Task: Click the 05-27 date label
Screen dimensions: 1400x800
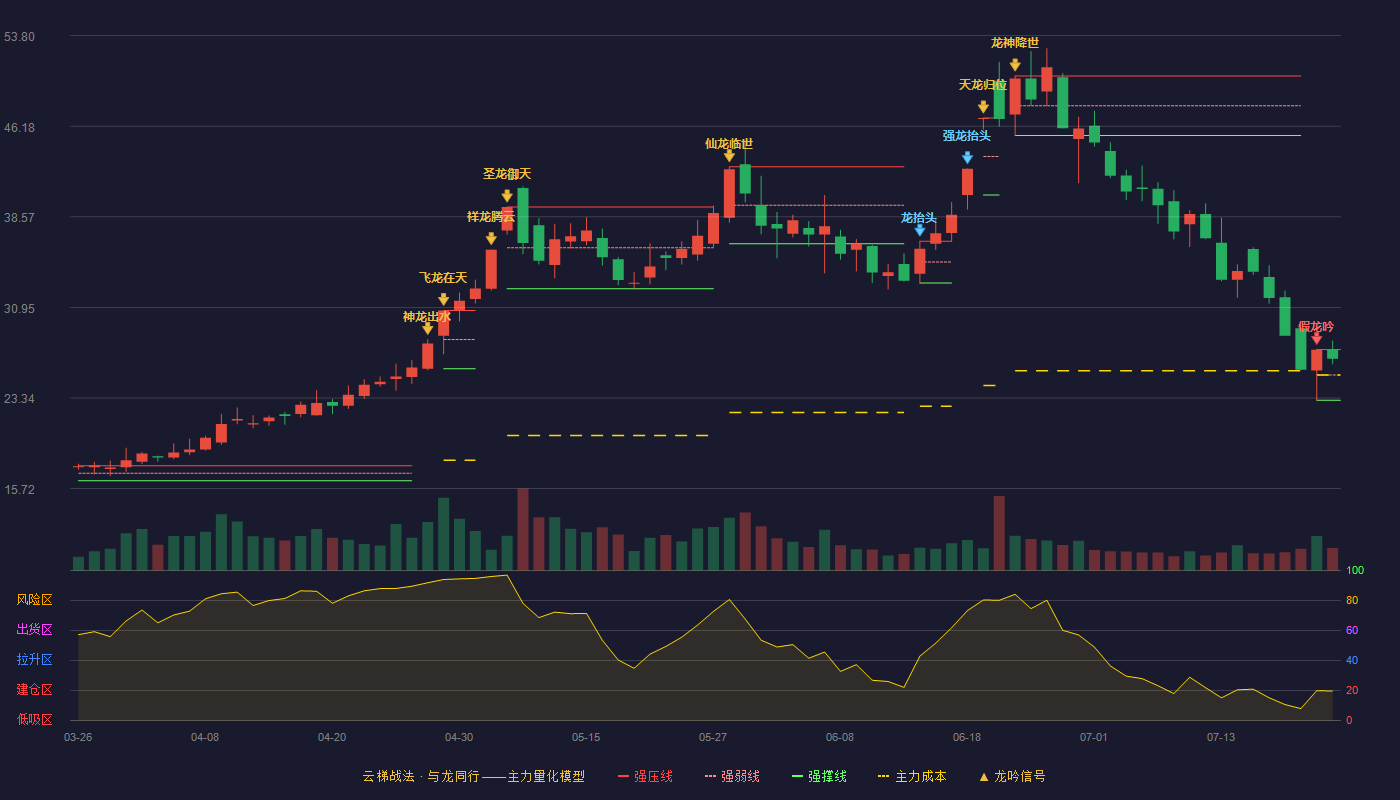Action: 713,737
